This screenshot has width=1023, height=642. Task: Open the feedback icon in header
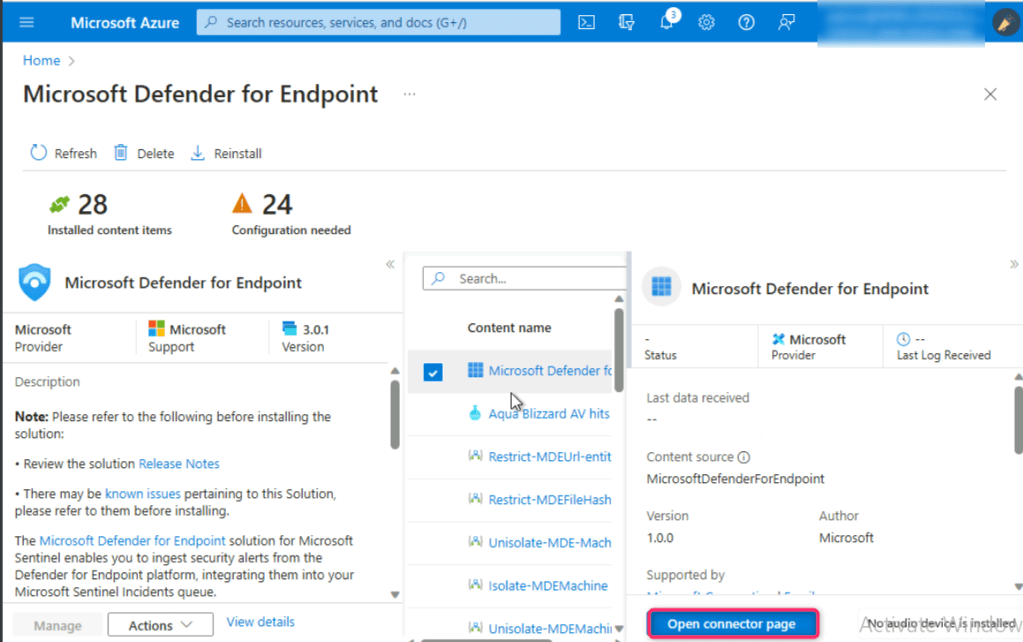pyautogui.click(x=787, y=22)
